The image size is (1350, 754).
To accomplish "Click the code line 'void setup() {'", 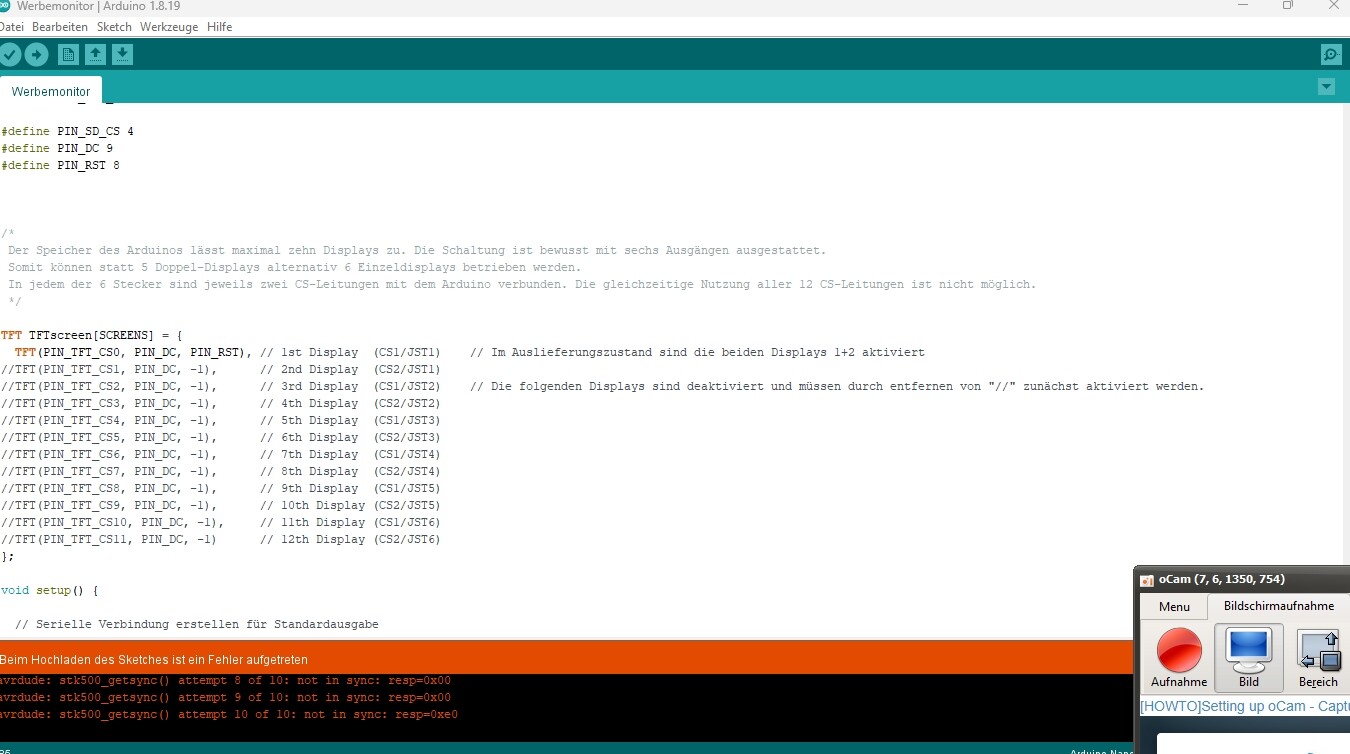I will click(50, 590).
